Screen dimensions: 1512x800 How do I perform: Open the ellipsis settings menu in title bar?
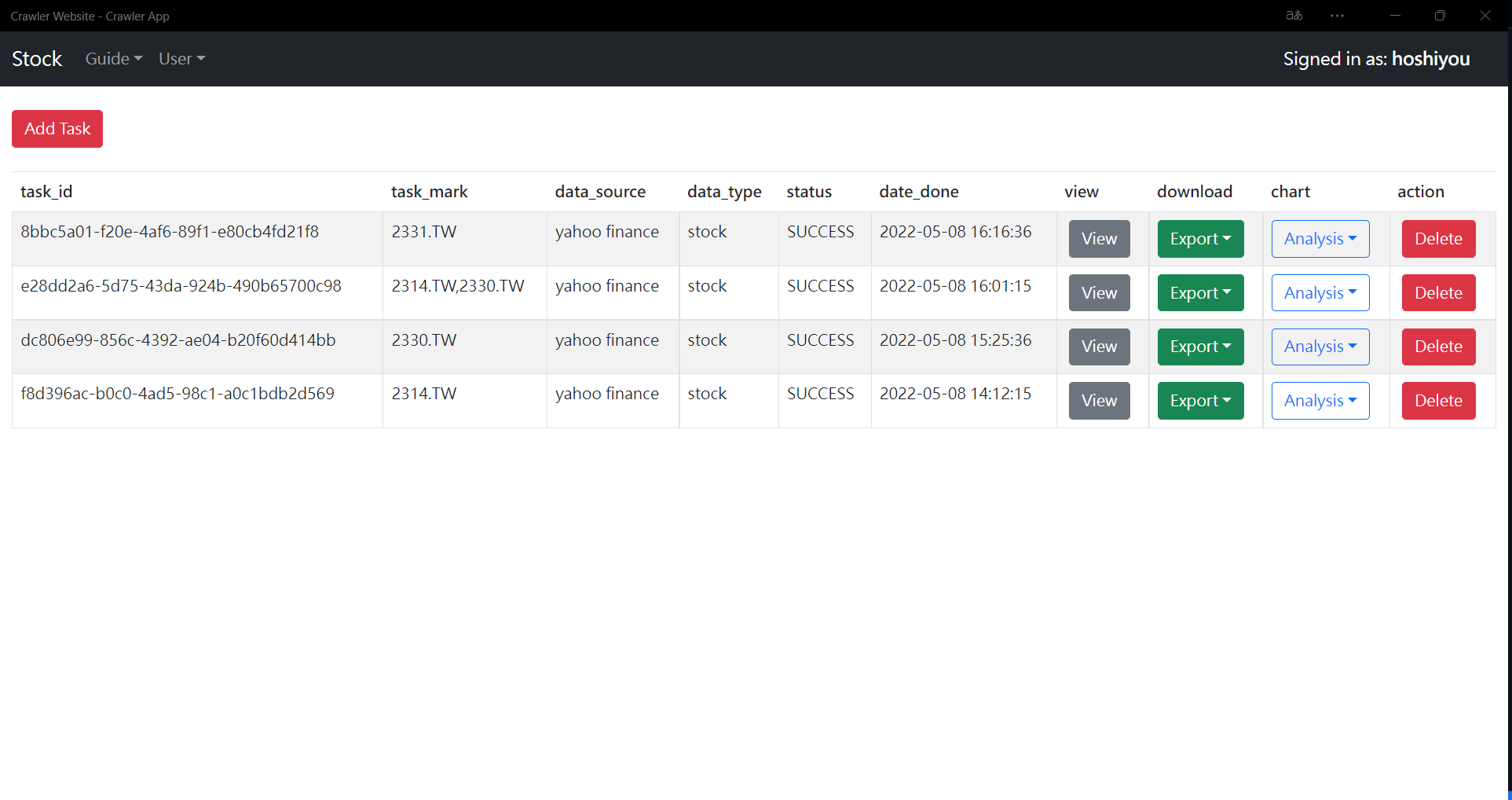(1337, 16)
